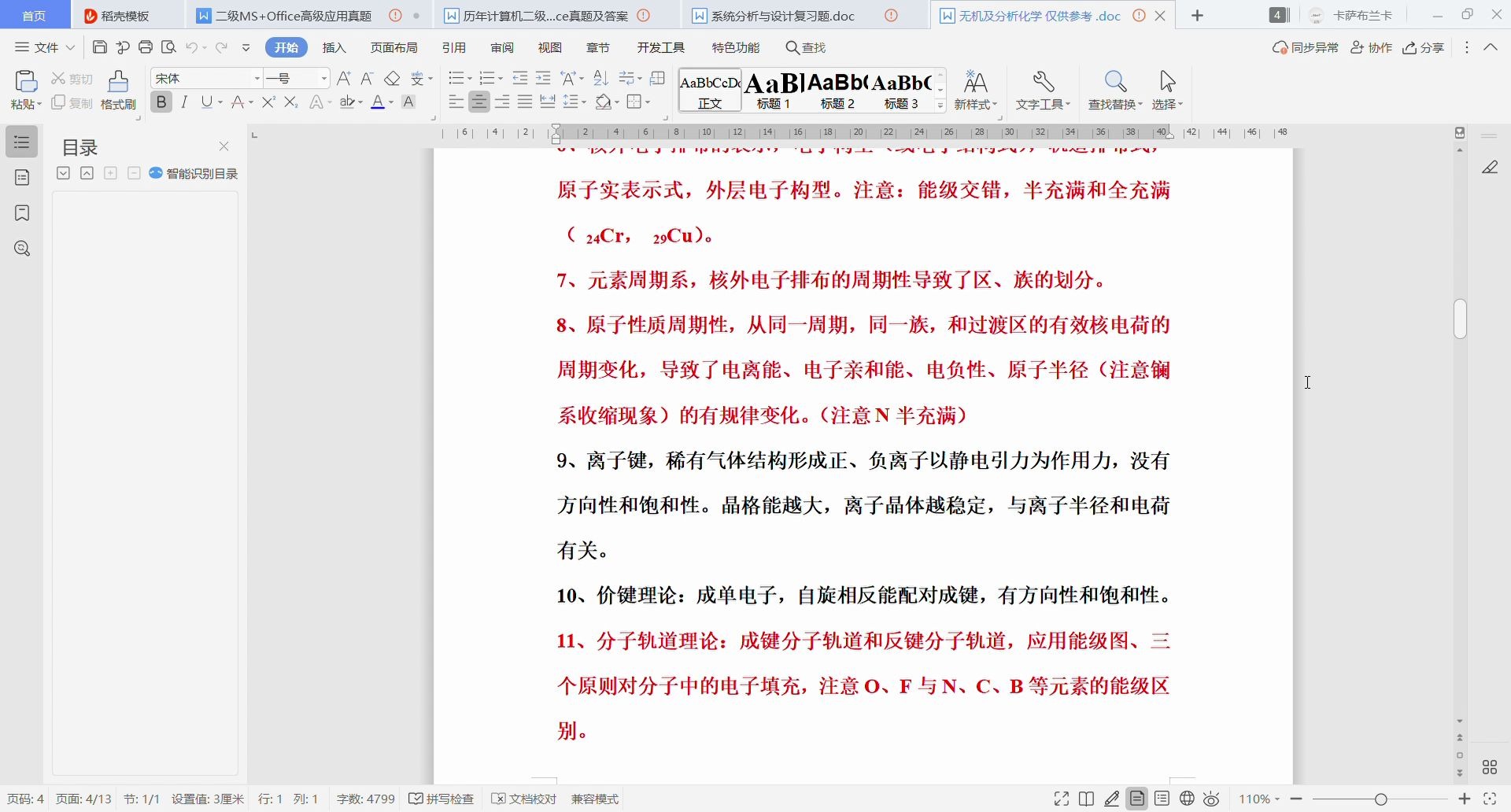Open the 文件 menu dropdown

(45, 47)
